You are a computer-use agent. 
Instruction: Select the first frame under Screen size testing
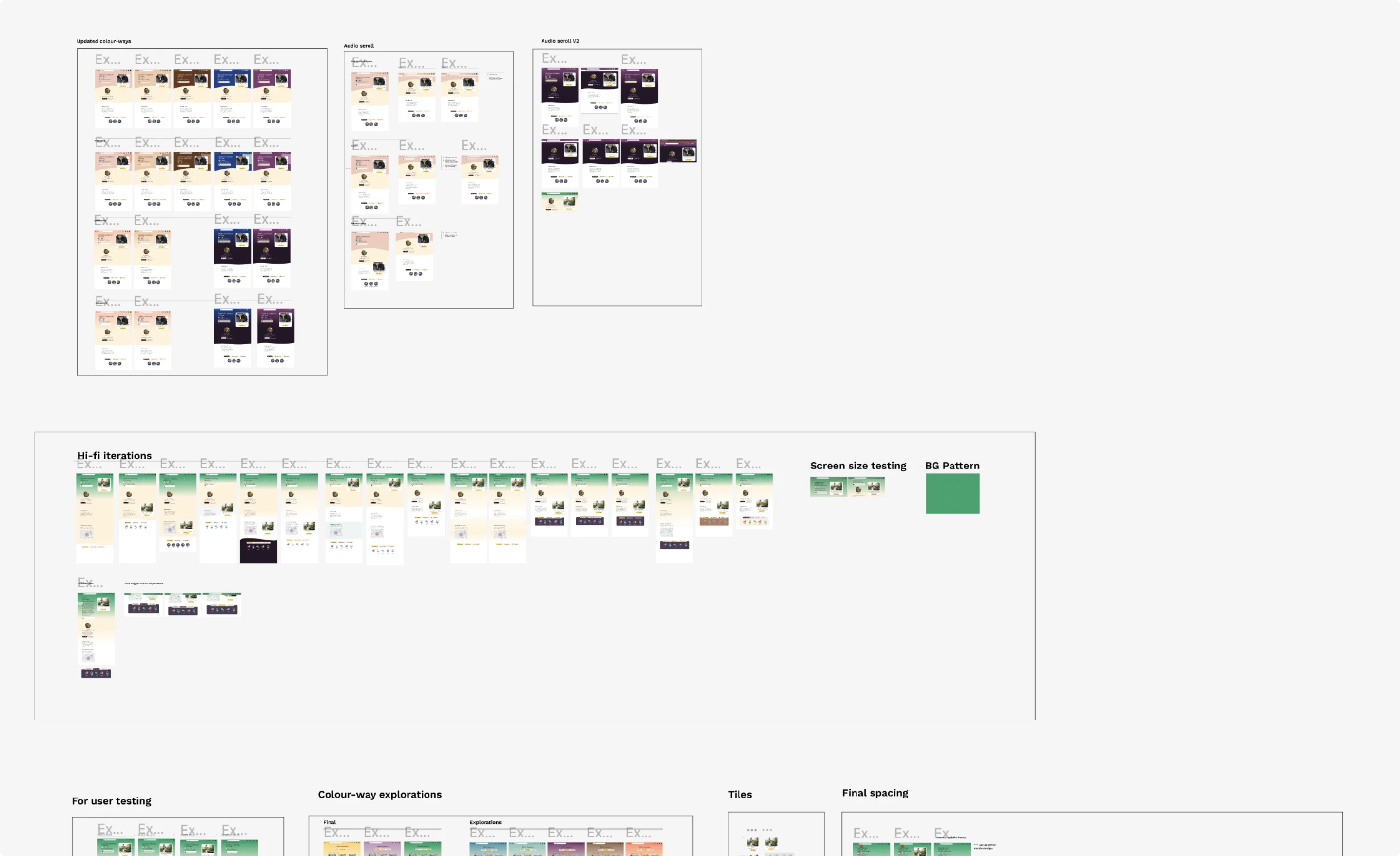pyautogui.click(x=828, y=487)
